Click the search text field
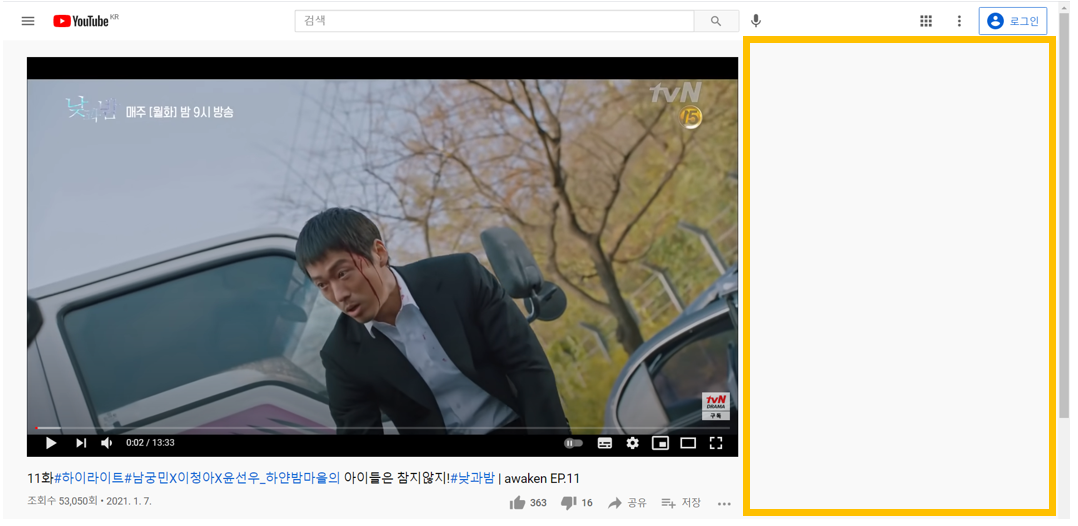The width and height of the screenshot is (1078, 526). click(x=494, y=21)
